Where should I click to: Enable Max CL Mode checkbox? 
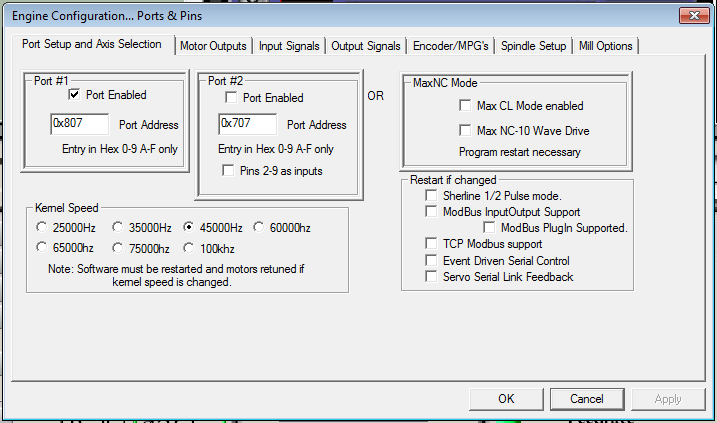coord(465,106)
